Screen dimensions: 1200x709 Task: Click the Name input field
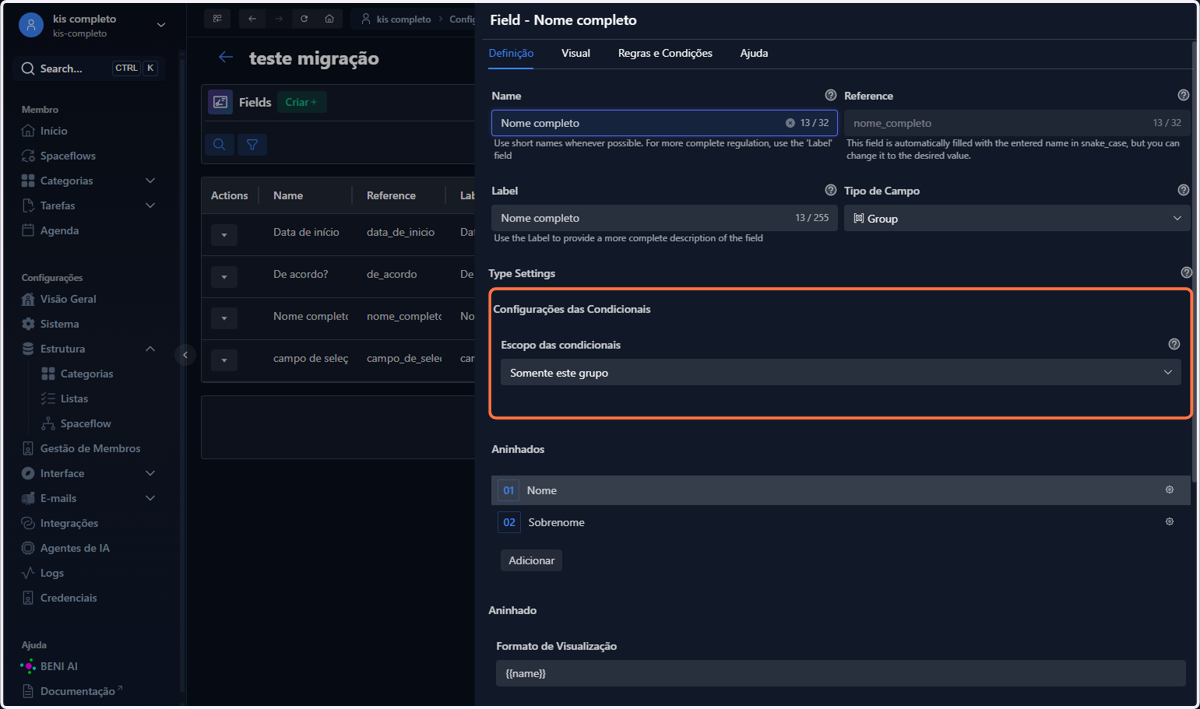(x=664, y=123)
